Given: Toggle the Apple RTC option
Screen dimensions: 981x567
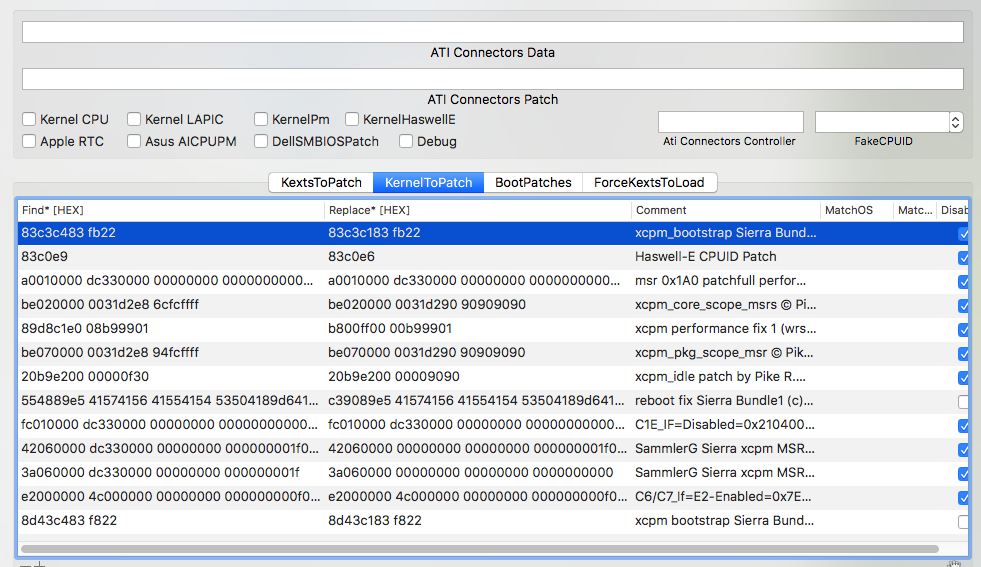Looking at the screenshot, I should pyautogui.click(x=30, y=142).
